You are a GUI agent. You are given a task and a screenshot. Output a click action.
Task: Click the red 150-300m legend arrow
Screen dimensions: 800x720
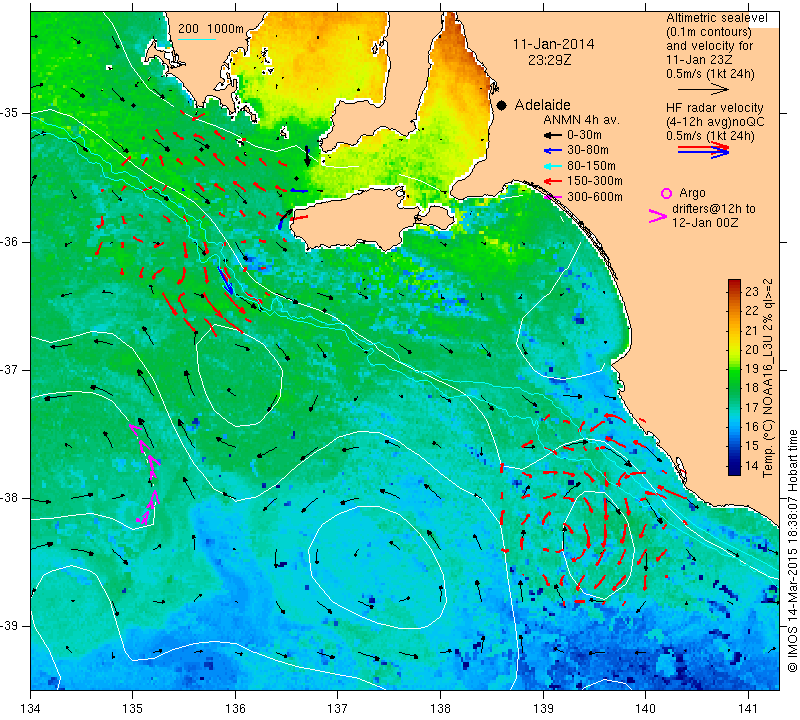click(552, 181)
